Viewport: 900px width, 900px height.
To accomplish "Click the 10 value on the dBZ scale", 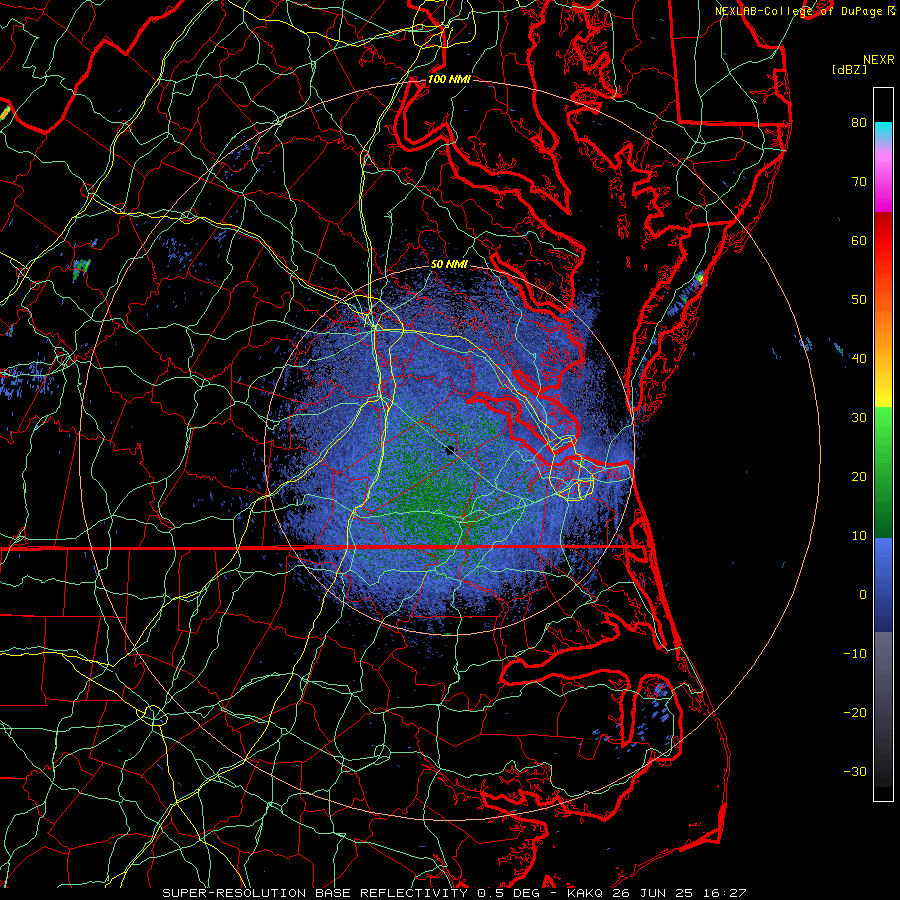I will pos(859,536).
